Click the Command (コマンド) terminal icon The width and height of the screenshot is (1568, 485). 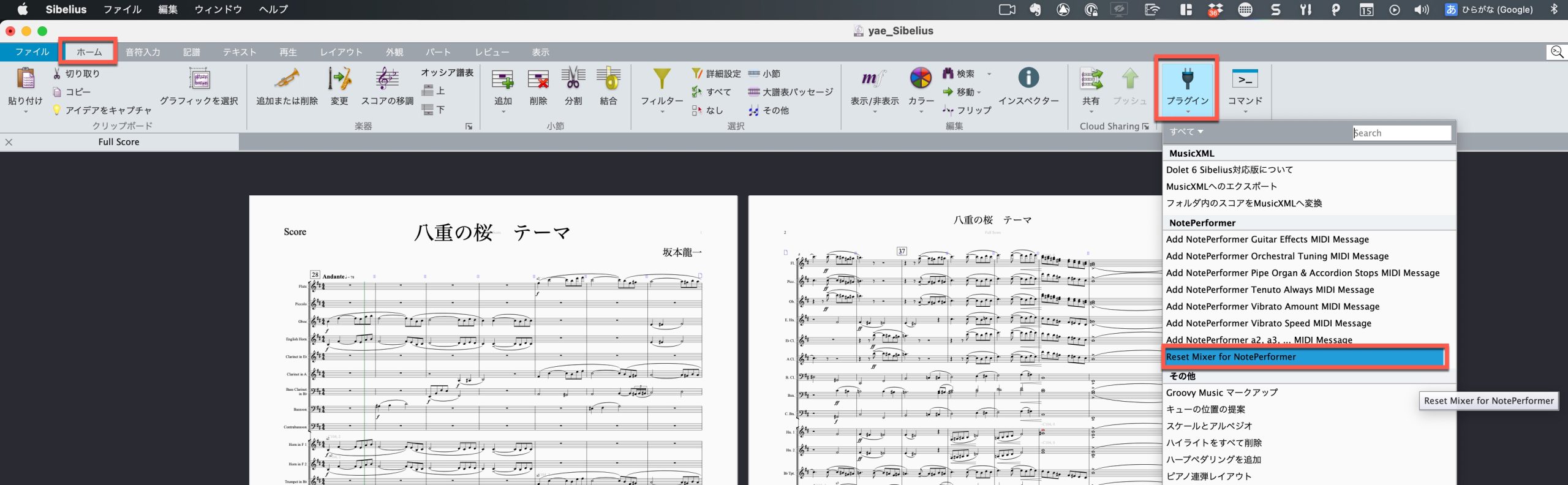tap(1245, 80)
